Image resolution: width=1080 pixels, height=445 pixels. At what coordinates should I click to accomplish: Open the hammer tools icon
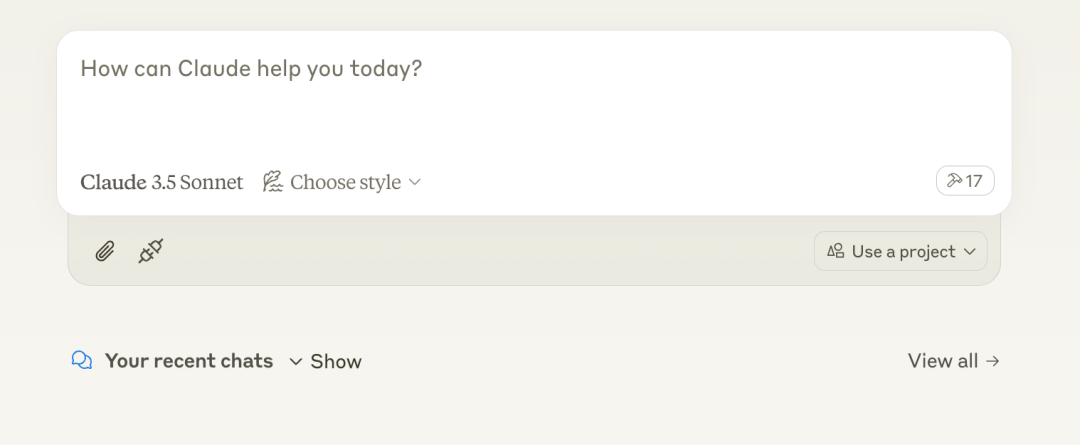tap(954, 181)
